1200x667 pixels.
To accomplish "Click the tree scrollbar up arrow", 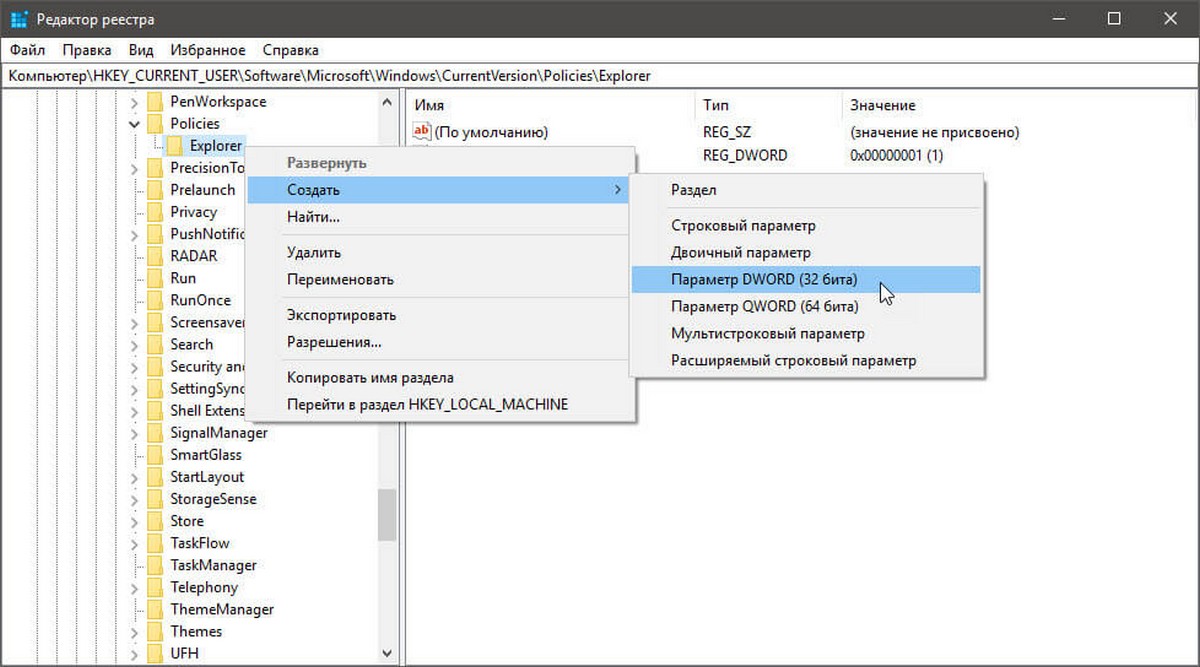I will point(387,102).
